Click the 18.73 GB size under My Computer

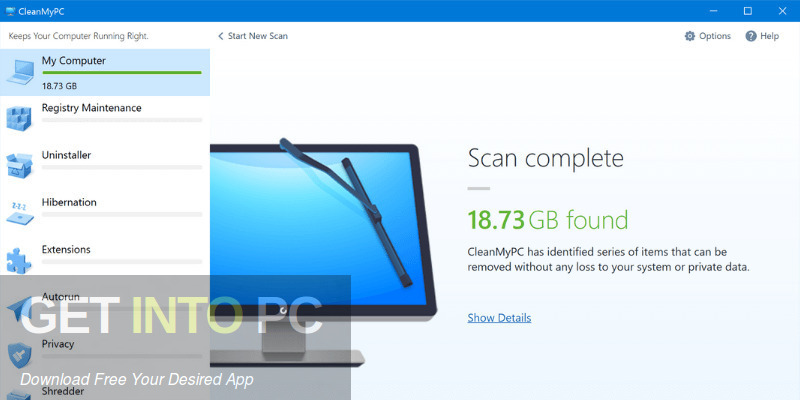point(59,86)
